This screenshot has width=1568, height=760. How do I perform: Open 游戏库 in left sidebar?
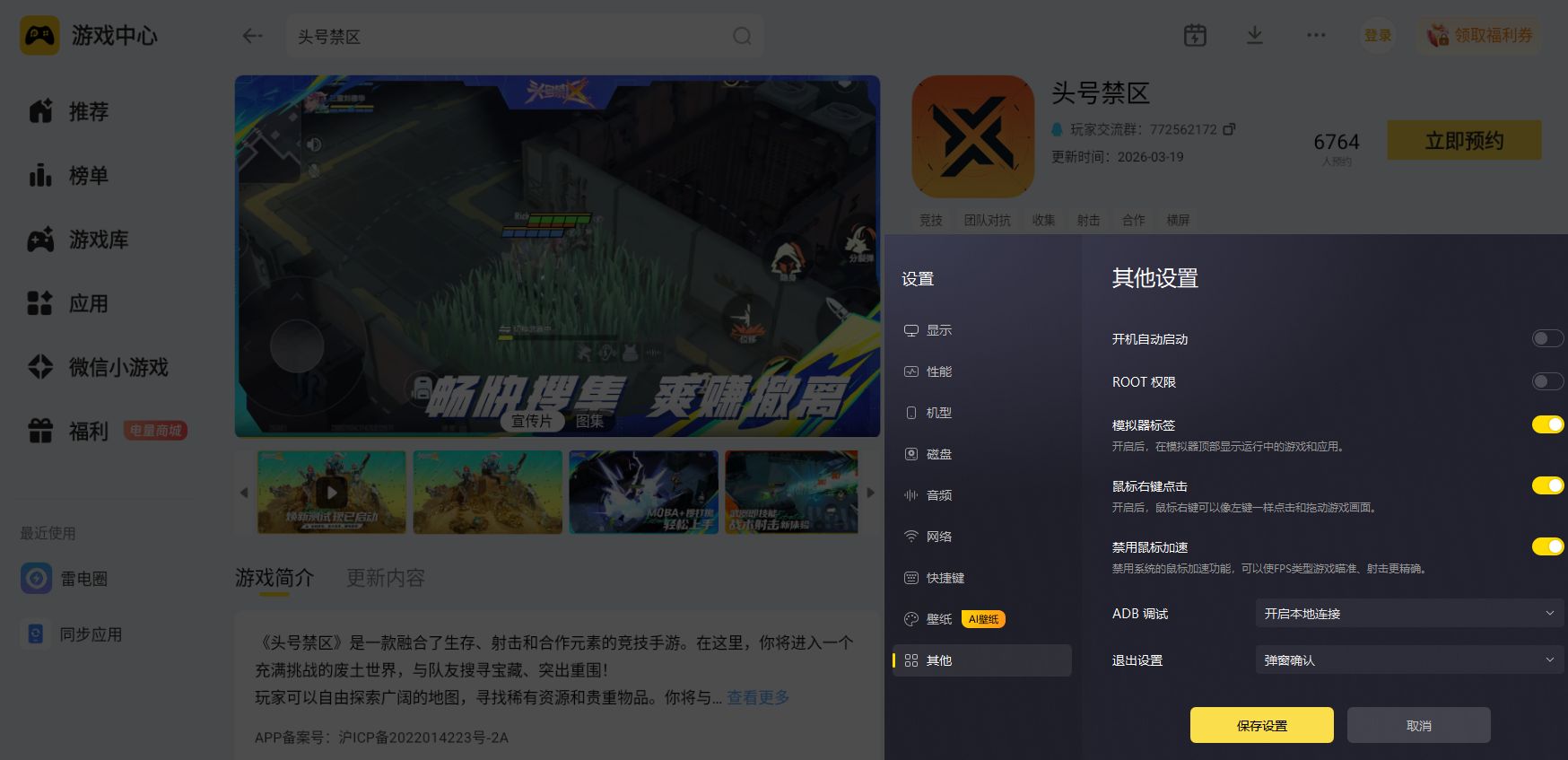coord(79,240)
